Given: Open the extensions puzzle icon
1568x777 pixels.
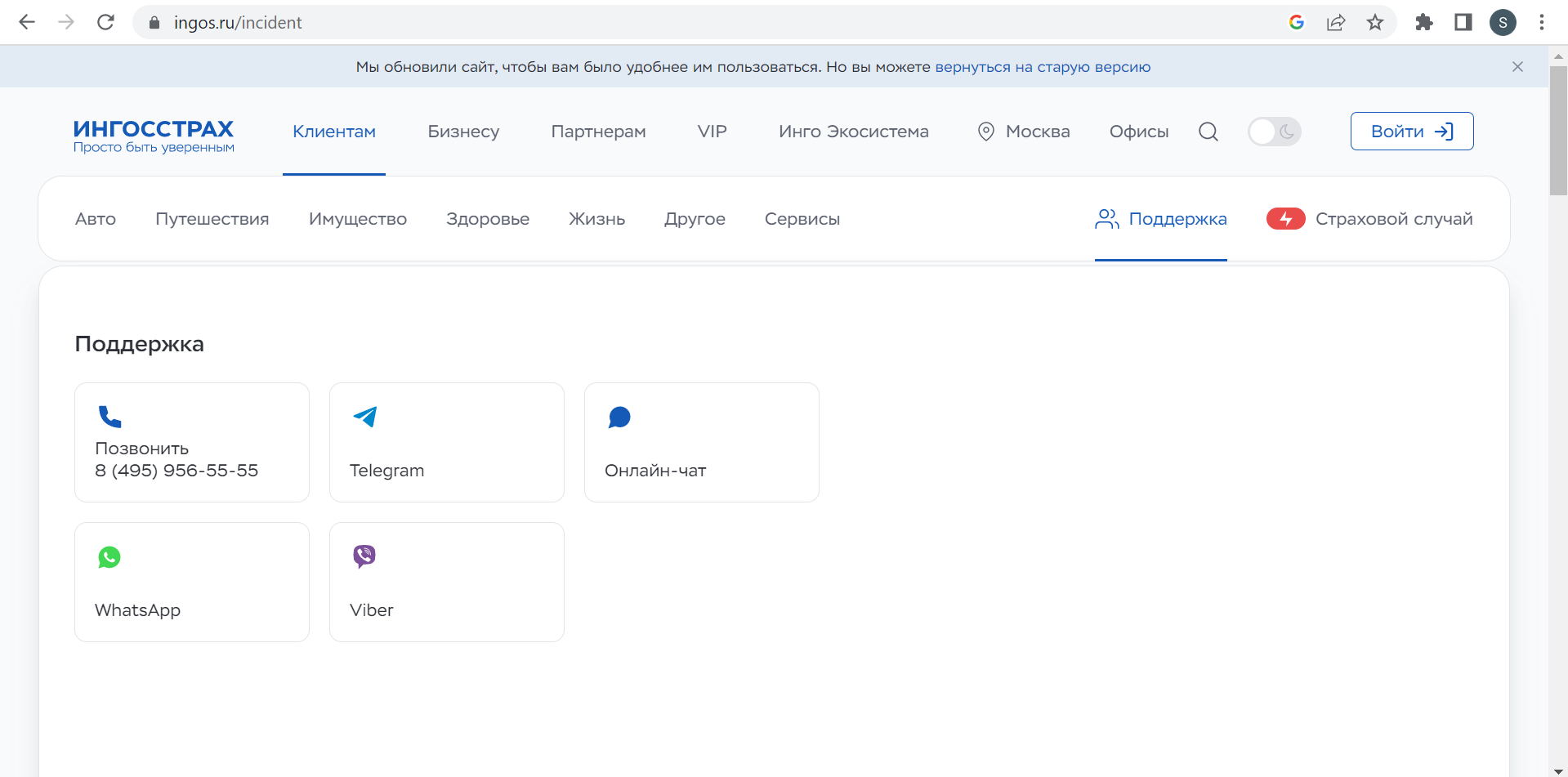Looking at the screenshot, I should coord(1424,22).
